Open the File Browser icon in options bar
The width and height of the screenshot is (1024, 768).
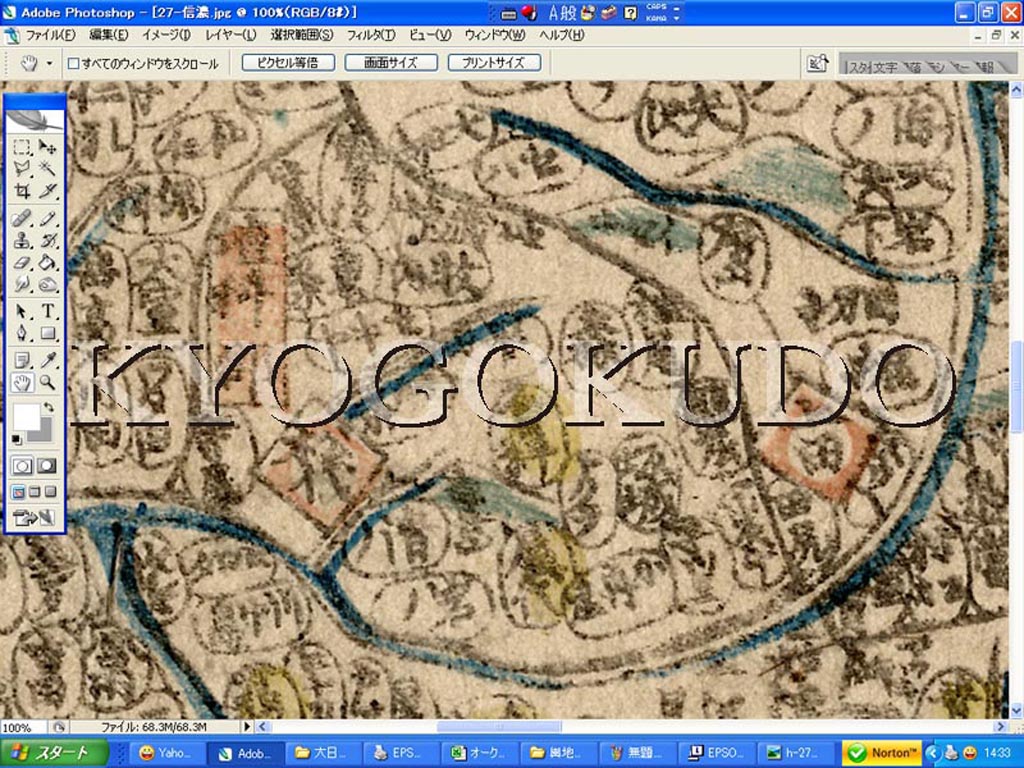(817, 63)
